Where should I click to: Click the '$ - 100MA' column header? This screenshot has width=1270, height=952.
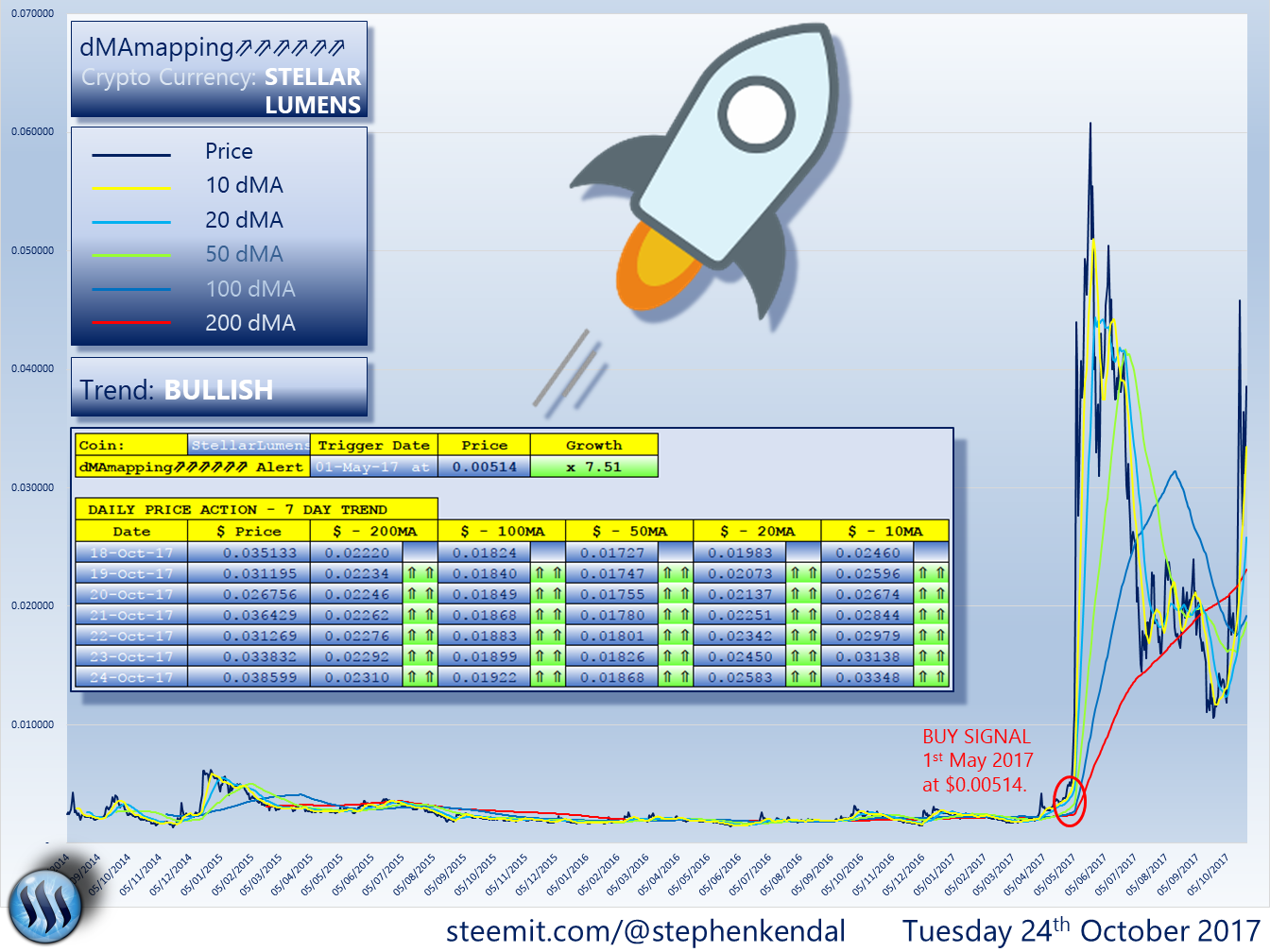coord(502,532)
